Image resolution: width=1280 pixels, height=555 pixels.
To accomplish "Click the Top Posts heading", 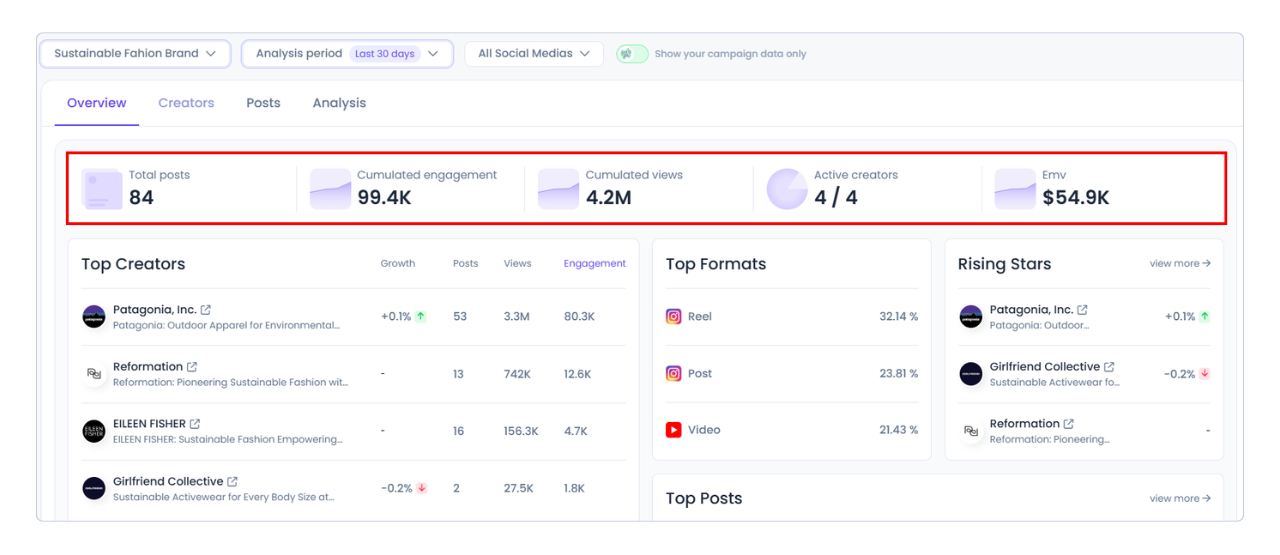I will pyautogui.click(x=704, y=498).
